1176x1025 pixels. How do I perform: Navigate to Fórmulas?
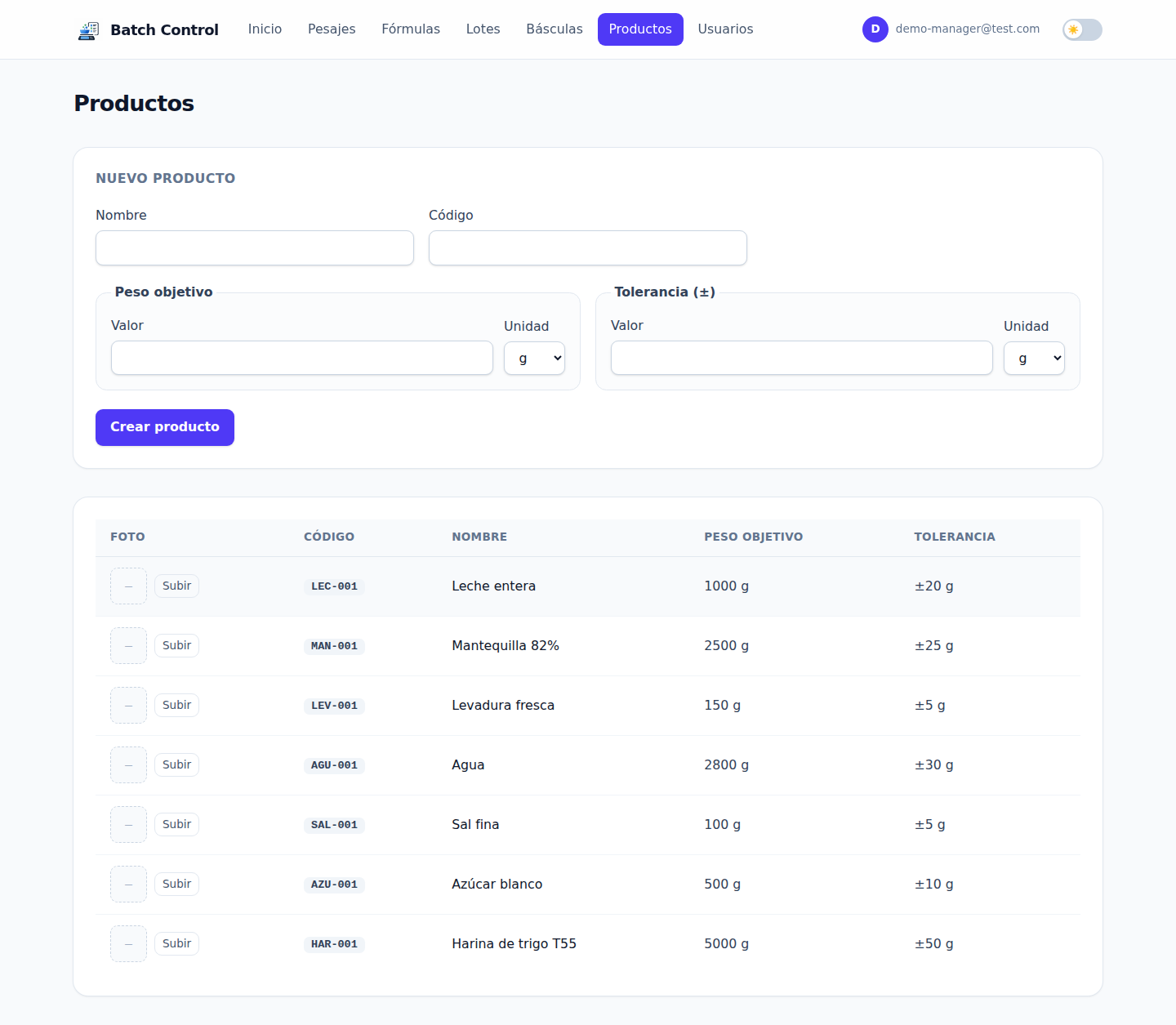tap(411, 29)
